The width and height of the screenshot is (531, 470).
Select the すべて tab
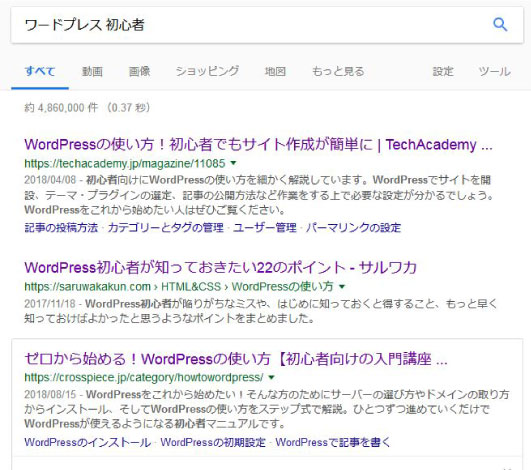tap(40, 71)
